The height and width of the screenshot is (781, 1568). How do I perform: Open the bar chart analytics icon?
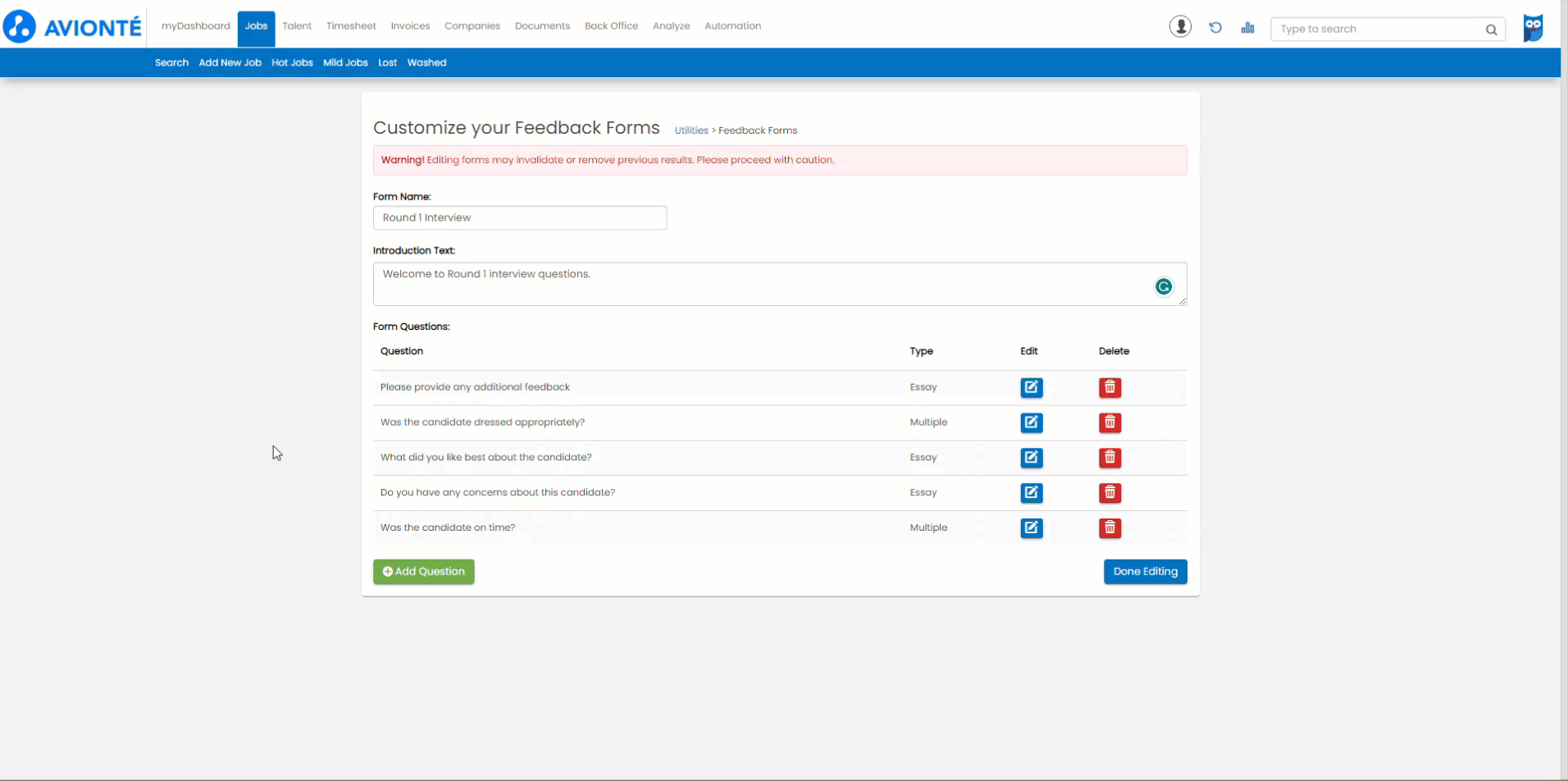(x=1247, y=28)
